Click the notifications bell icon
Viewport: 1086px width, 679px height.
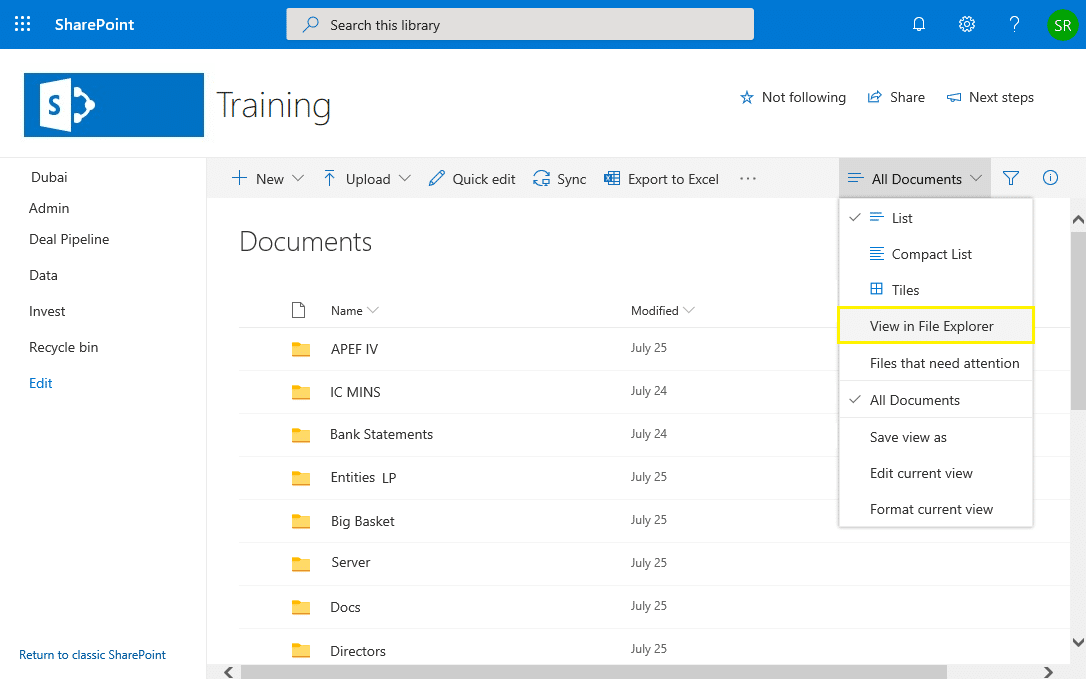[x=918, y=24]
